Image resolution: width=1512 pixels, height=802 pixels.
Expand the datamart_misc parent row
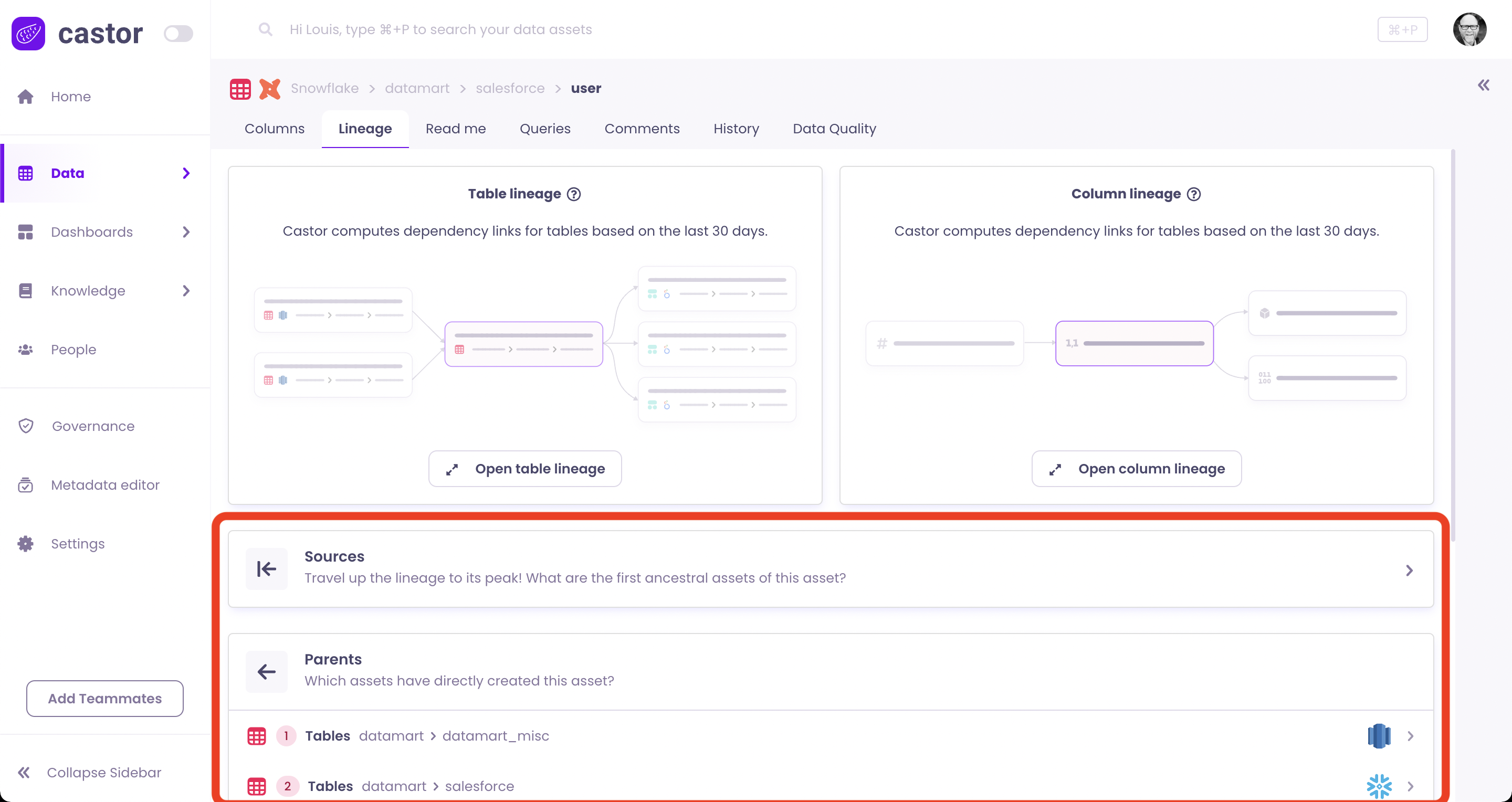click(x=1411, y=736)
